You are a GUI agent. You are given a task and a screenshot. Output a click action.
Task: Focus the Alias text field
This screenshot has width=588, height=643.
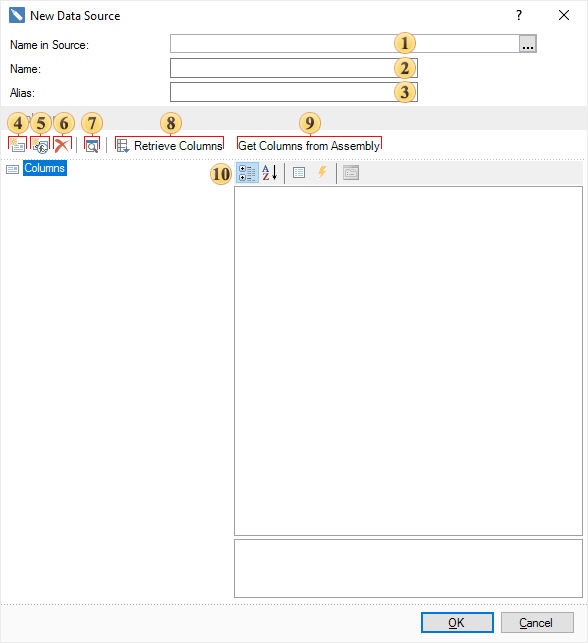294,92
